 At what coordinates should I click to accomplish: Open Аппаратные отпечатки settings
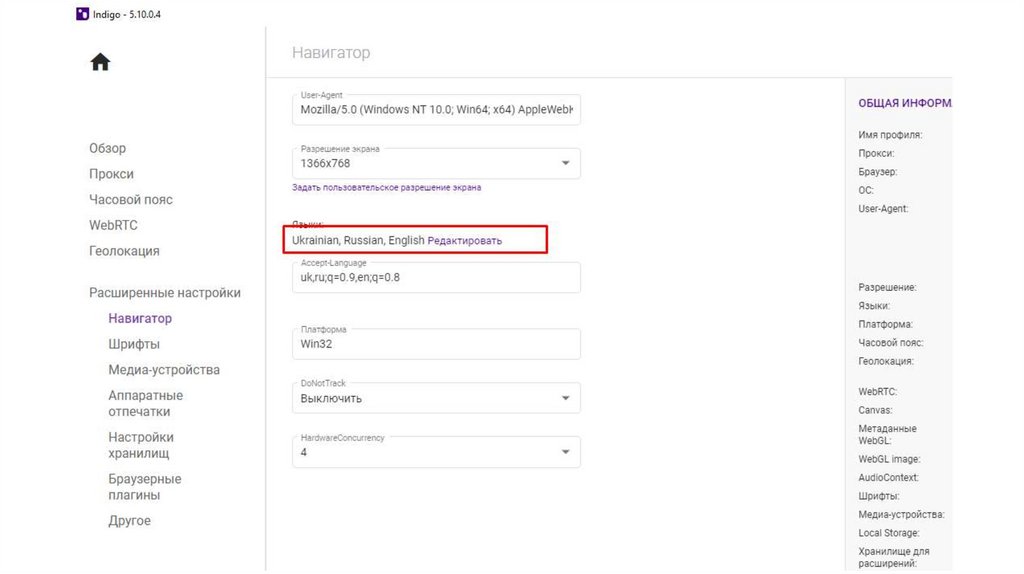[145, 403]
